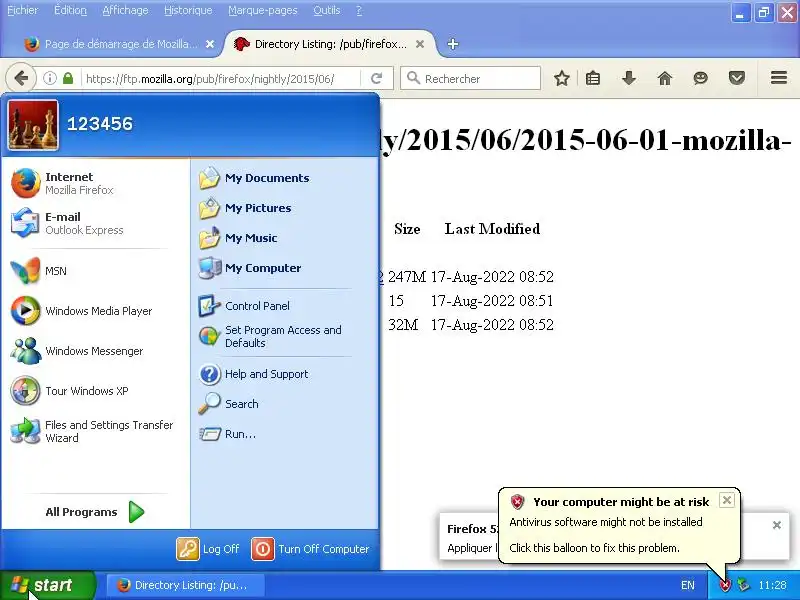Open the Historique menu

point(188,10)
